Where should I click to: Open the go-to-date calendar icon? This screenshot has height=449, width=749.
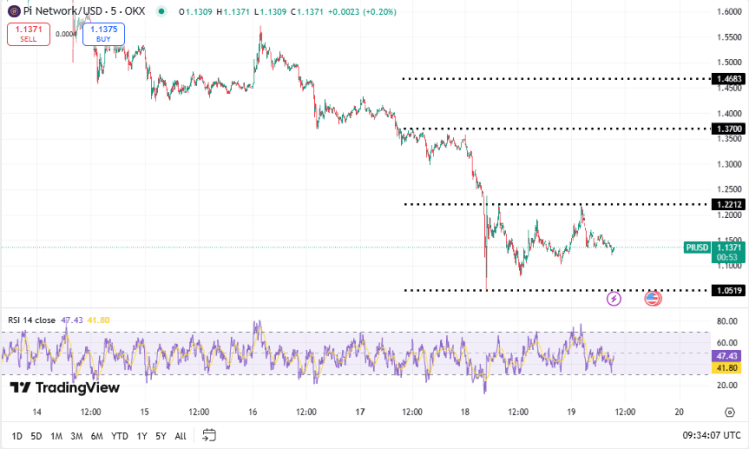pos(209,435)
